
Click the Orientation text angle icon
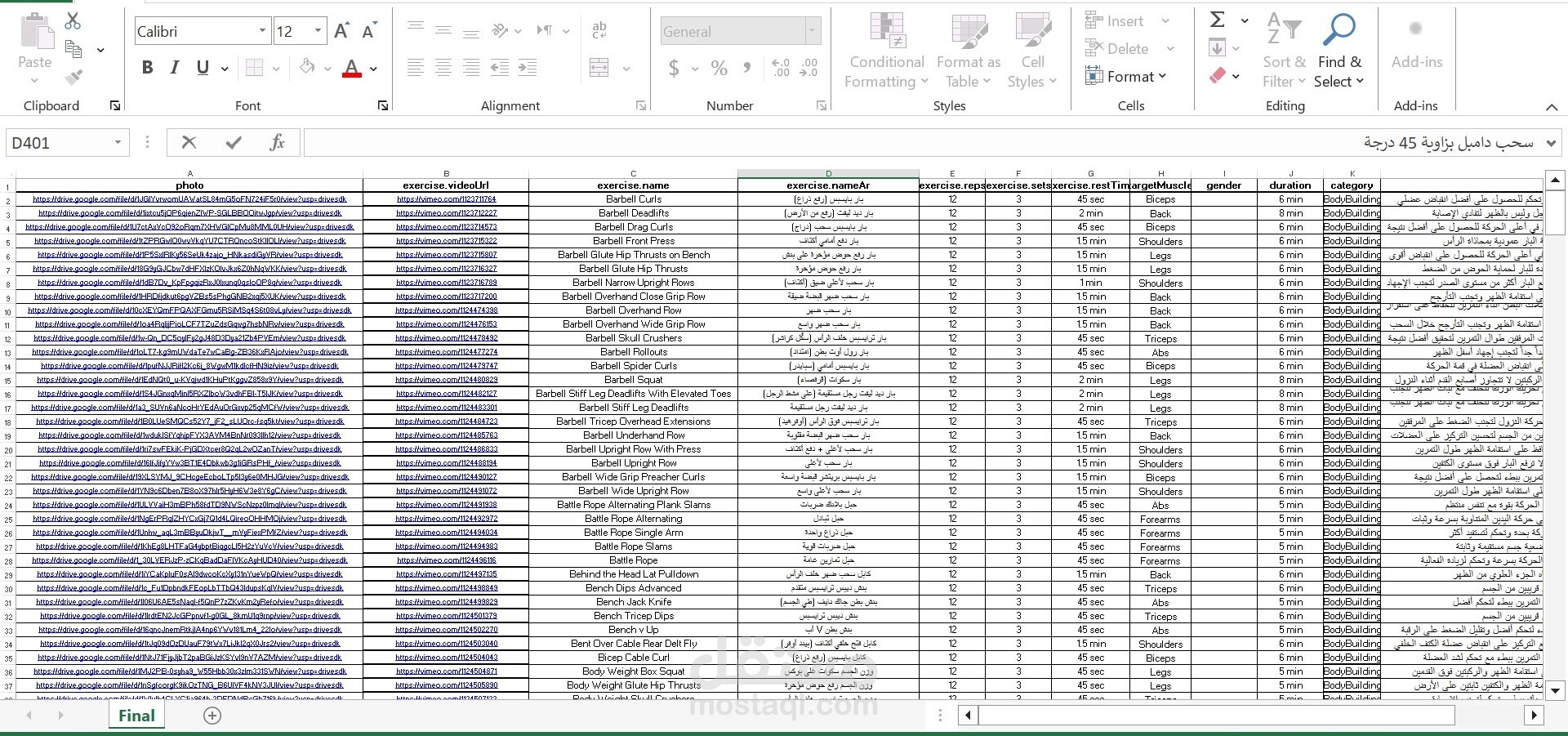[501, 30]
